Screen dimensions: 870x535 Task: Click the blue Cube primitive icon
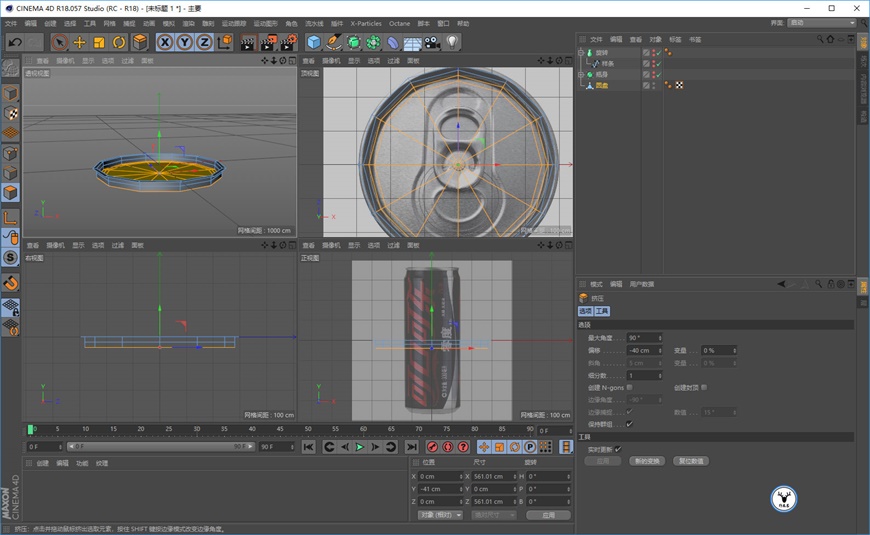pos(314,42)
